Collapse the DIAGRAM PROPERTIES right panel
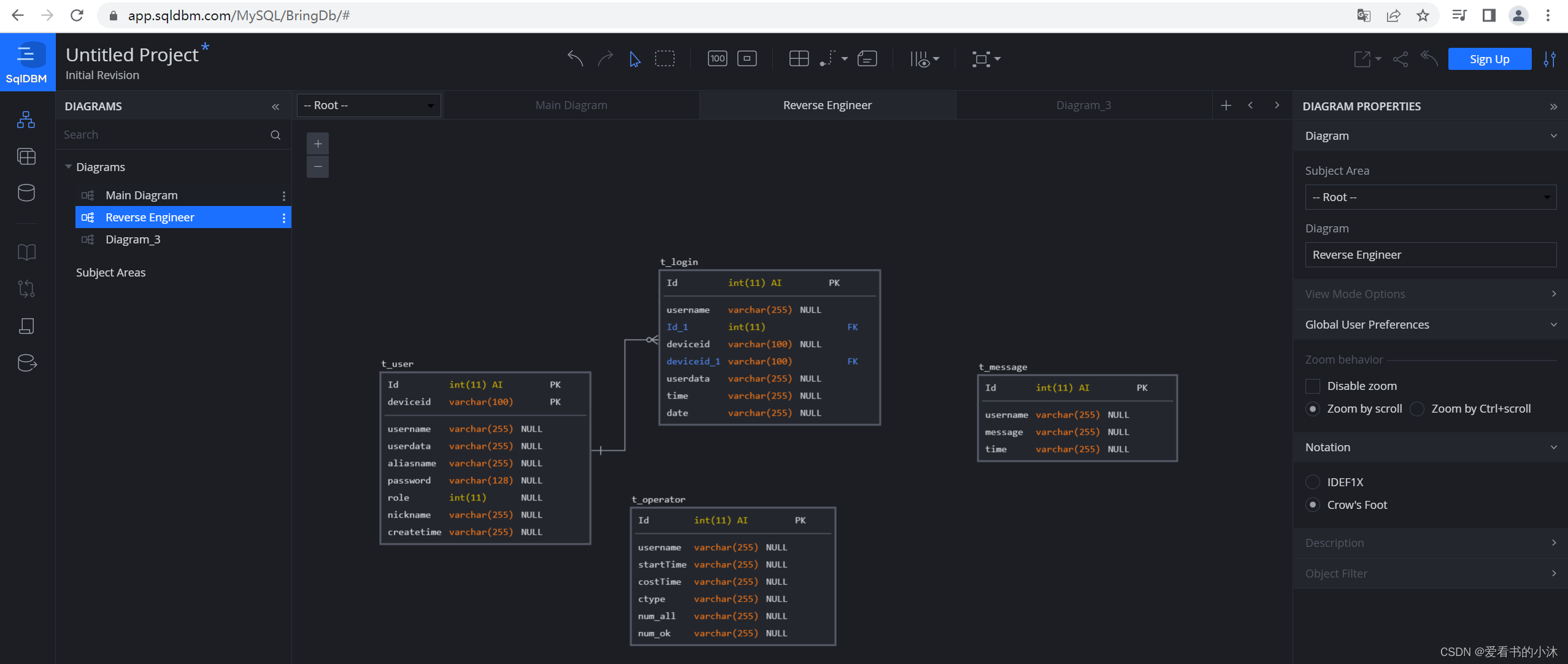The width and height of the screenshot is (1568, 664). click(1553, 107)
